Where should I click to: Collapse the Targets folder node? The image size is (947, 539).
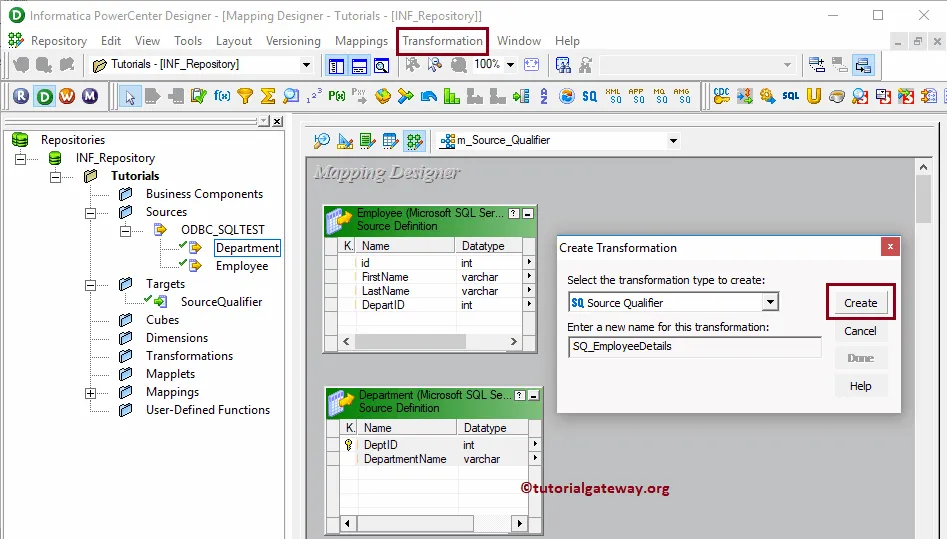click(91, 285)
